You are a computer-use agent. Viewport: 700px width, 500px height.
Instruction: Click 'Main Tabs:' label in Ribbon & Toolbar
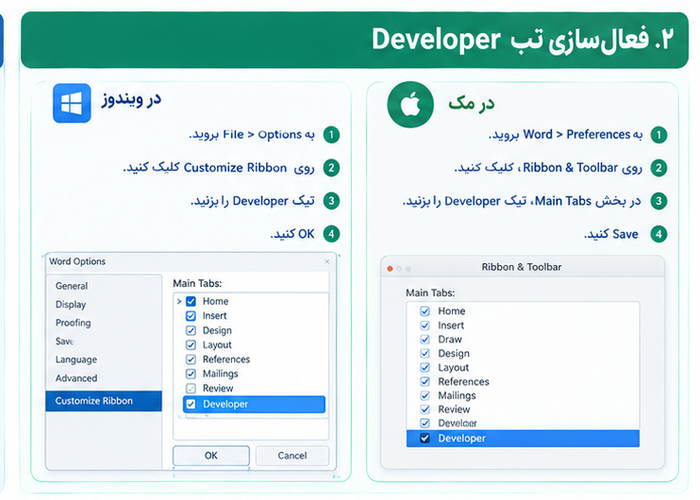pos(430,293)
